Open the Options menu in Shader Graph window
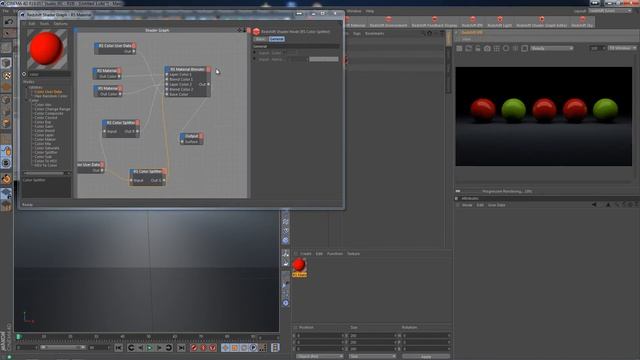 60,24
